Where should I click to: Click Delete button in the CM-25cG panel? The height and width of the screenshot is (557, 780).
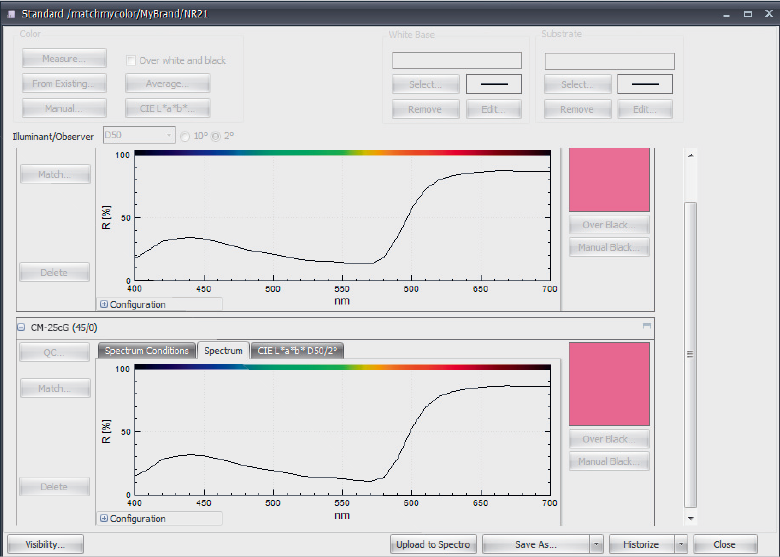55,486
